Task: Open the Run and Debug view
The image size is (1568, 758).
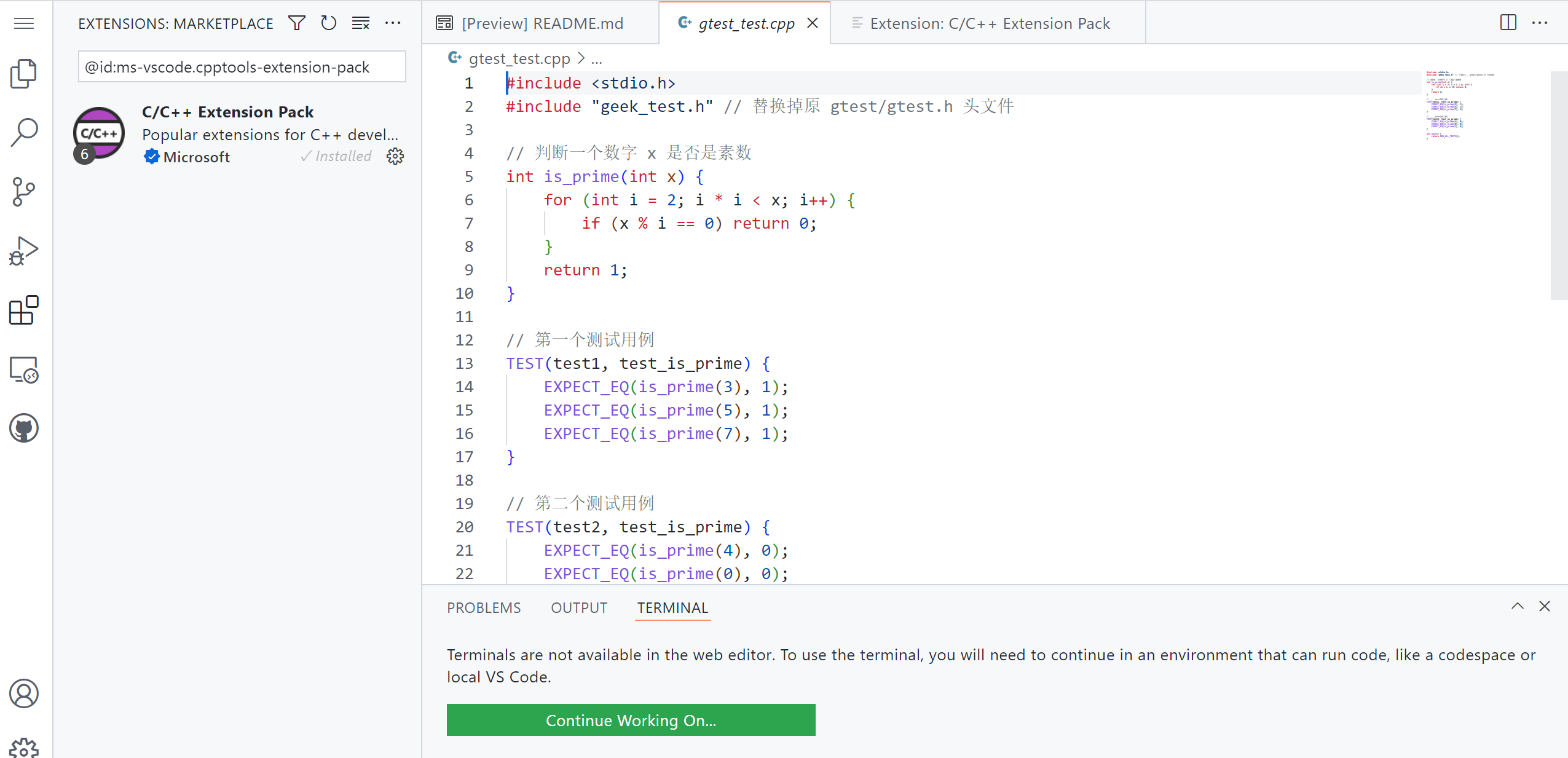Action: (x=24, y=251)
